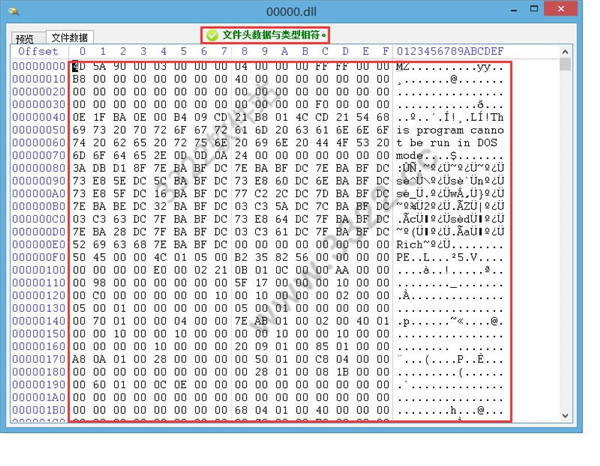Click byte A8 at start of row 00000170
Screen dimensions: 600x466
(79, 359)
